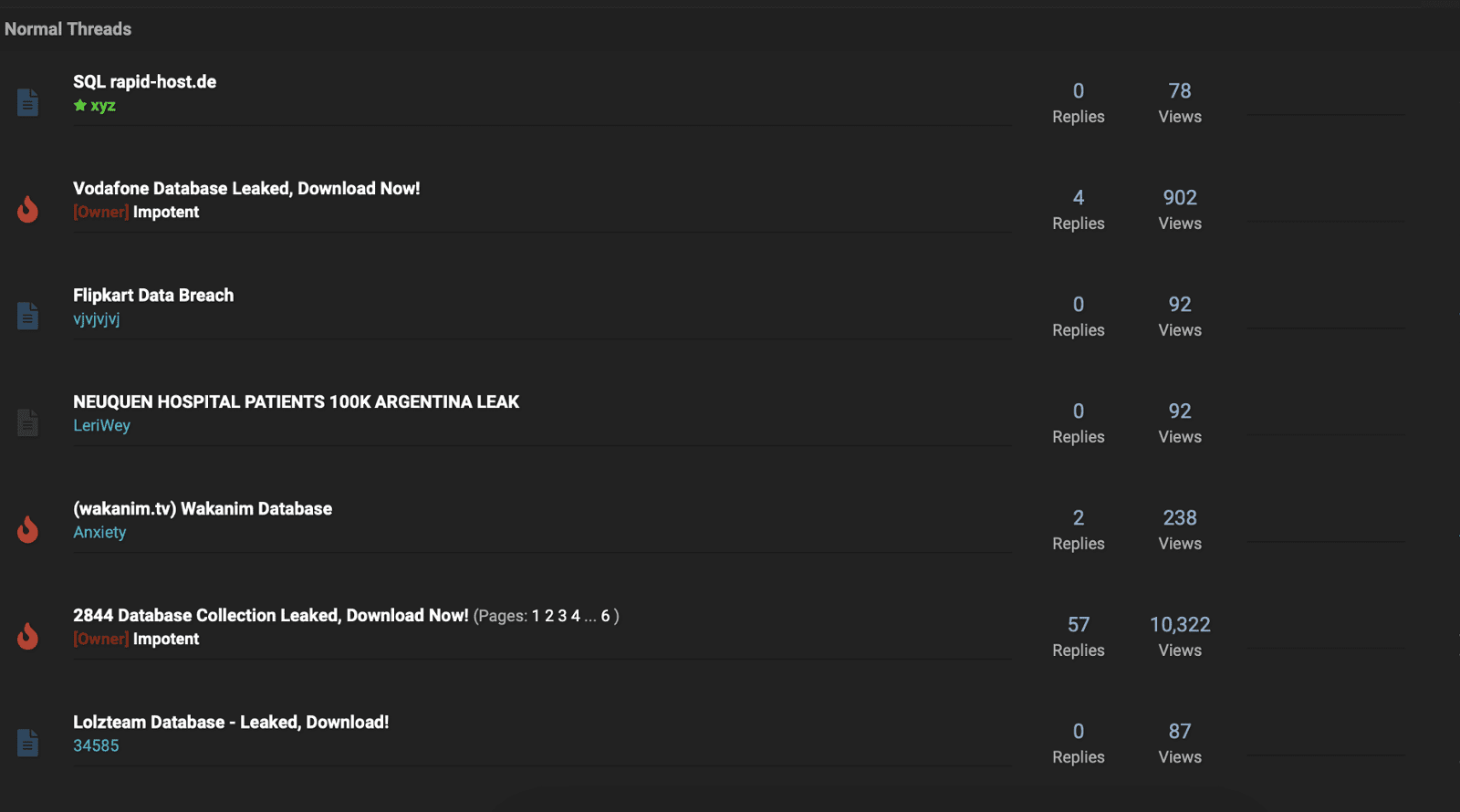Open Impotent owner profile under Vodafone thread

[166, 212]
